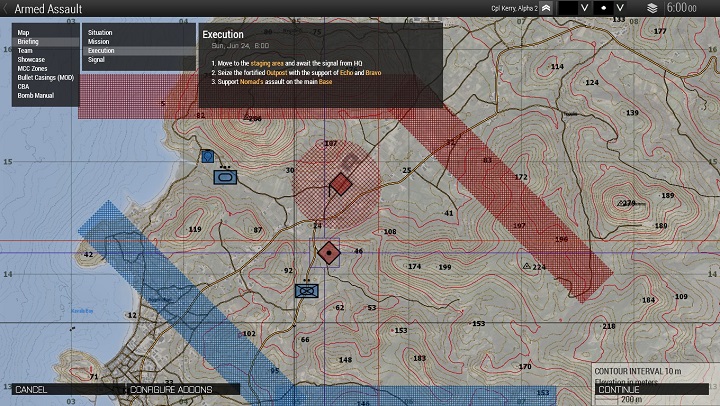This screenshot has height=406, width=720.
Task: Click the 6:00 mission clock
Action: [x=681, y=8]
